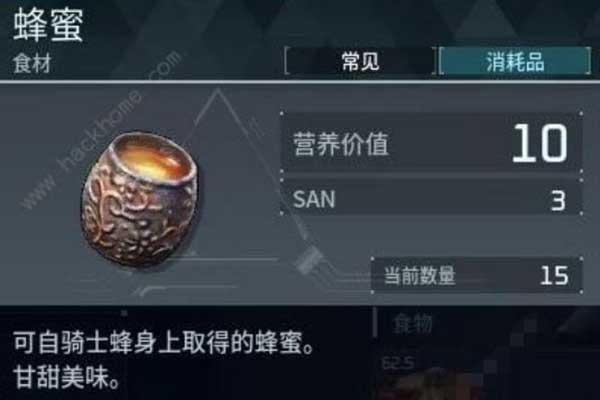Viewport: 600px width, 400px height.
Task: Click the SAN stat row
Action: click(x=431, y=197)
